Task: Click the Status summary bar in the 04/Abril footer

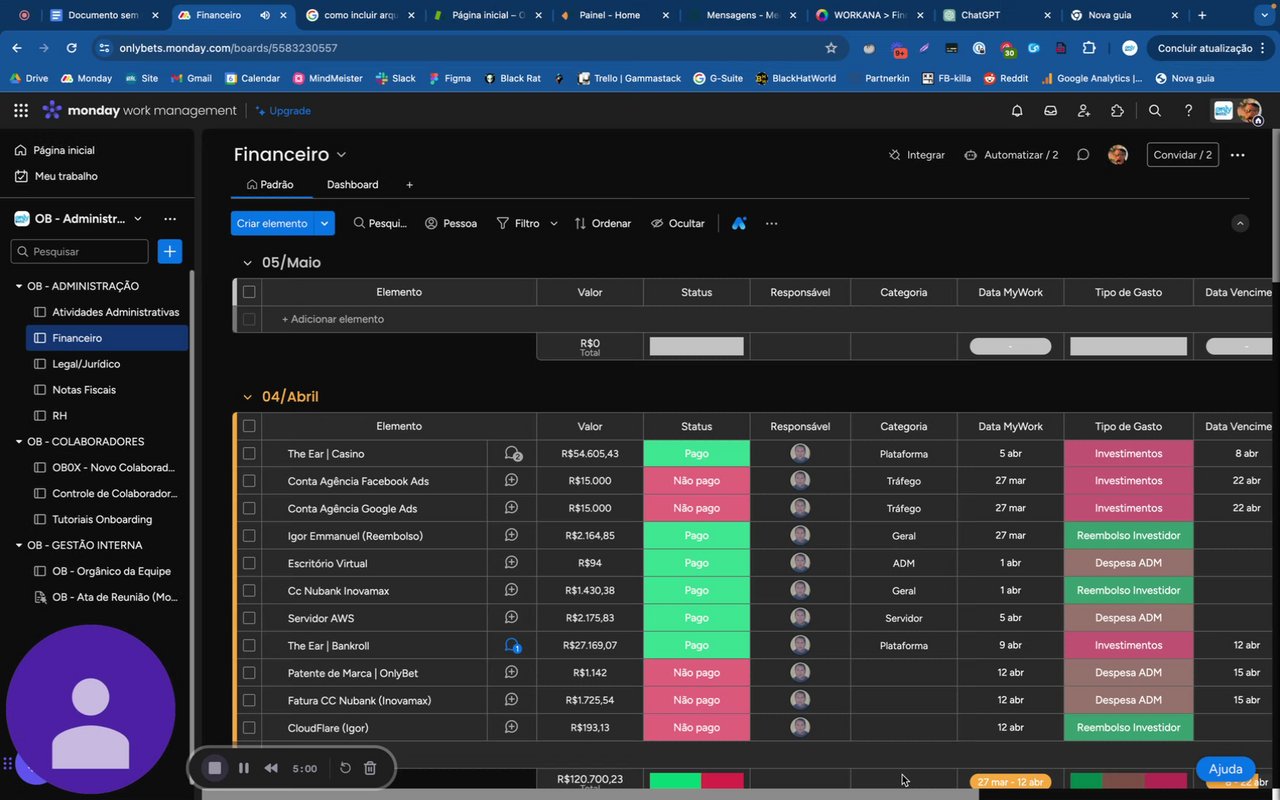Action: (697, 781)
